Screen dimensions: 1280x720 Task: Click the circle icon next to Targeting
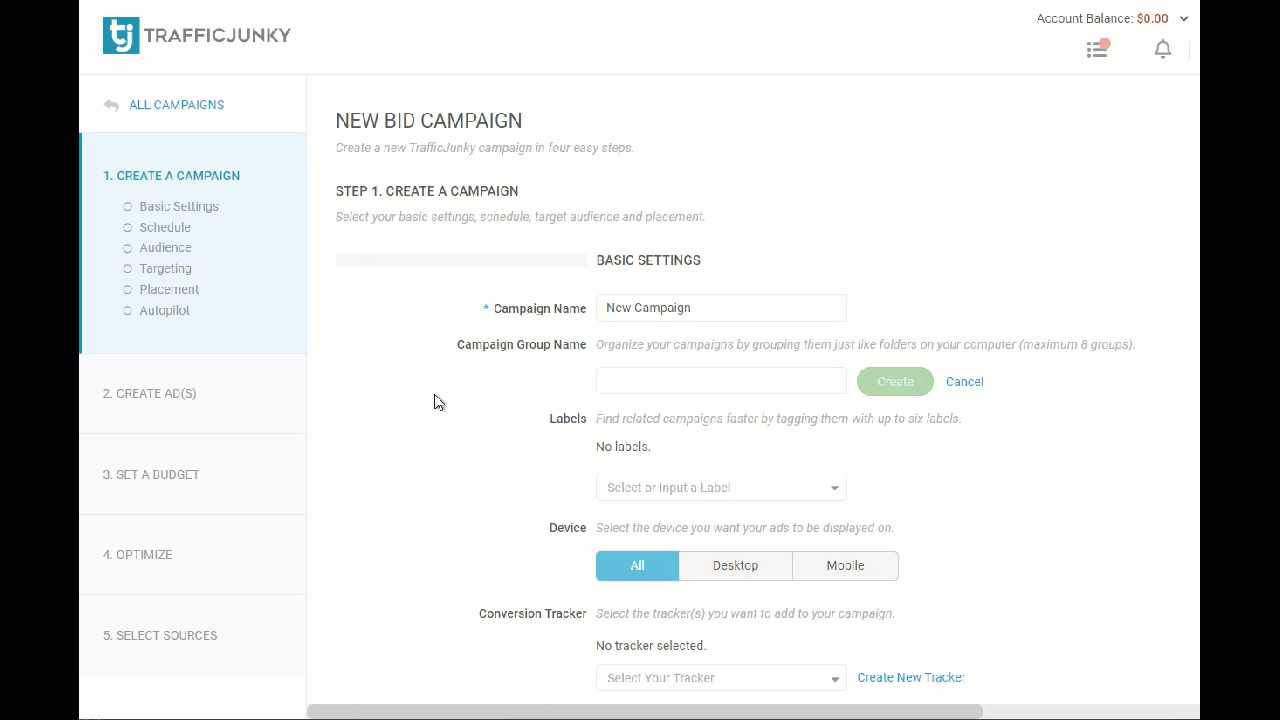point(128,269)
